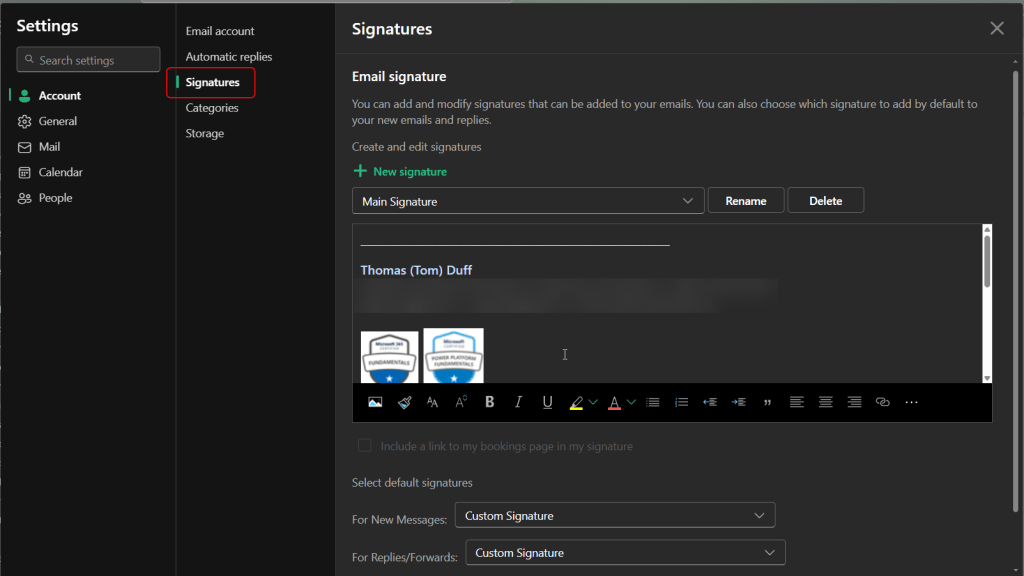Apply italic formatting to signature text
The height and width of the screenshot is (576, 1024).
pos(518,402)
